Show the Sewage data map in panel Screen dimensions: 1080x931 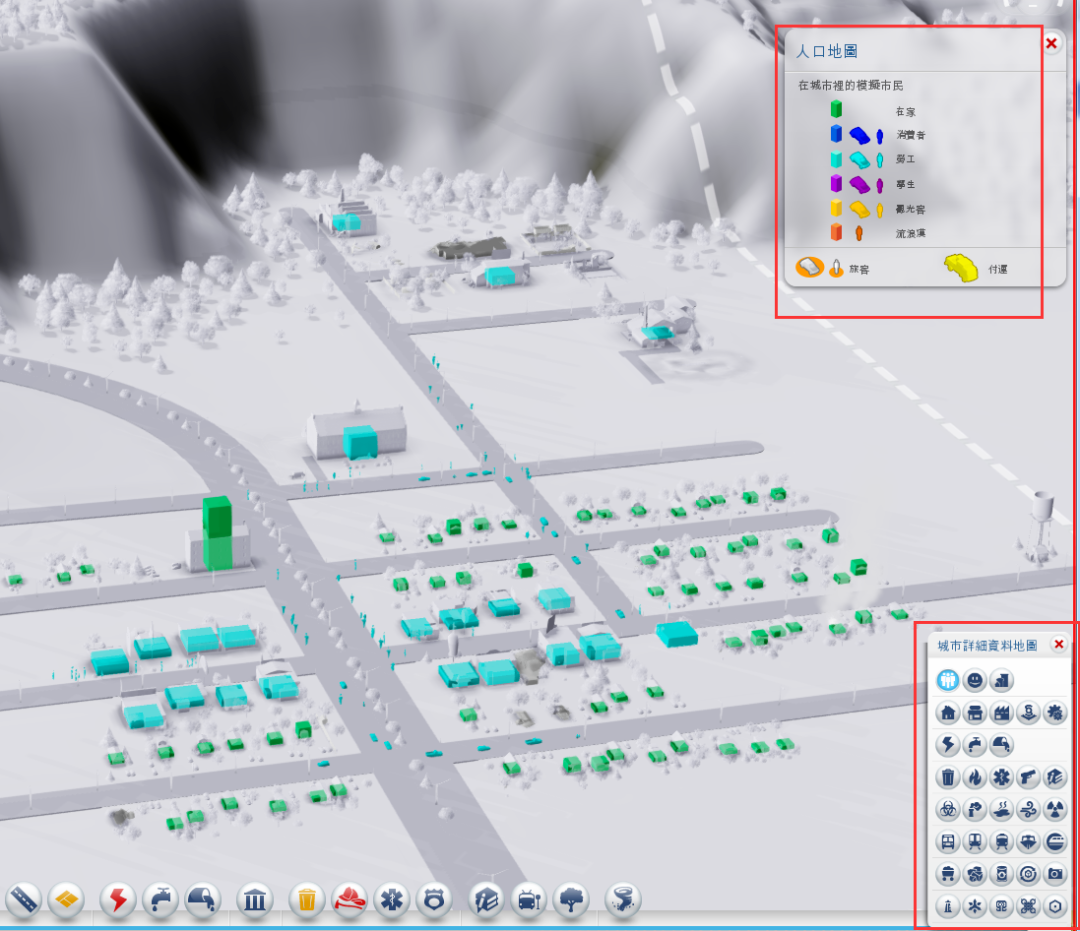pos(1001,744)
